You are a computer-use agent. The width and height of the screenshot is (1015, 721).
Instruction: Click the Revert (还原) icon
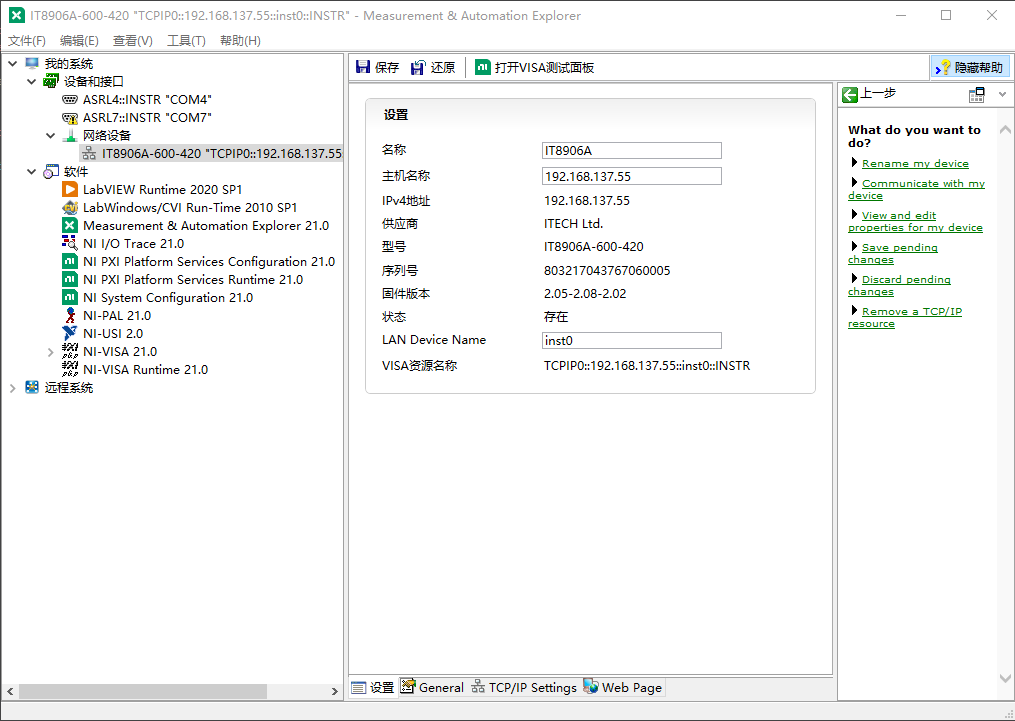coord(418,67)
